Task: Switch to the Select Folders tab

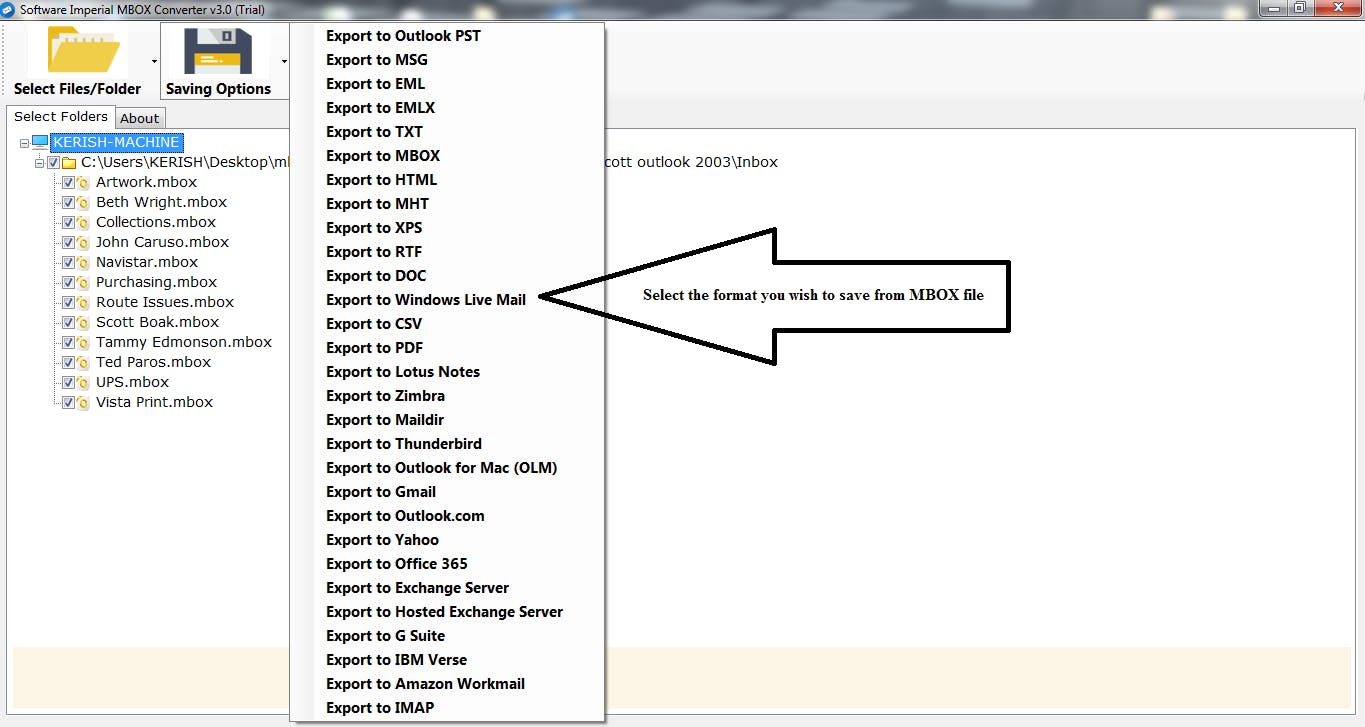Action: coord(61,116)
